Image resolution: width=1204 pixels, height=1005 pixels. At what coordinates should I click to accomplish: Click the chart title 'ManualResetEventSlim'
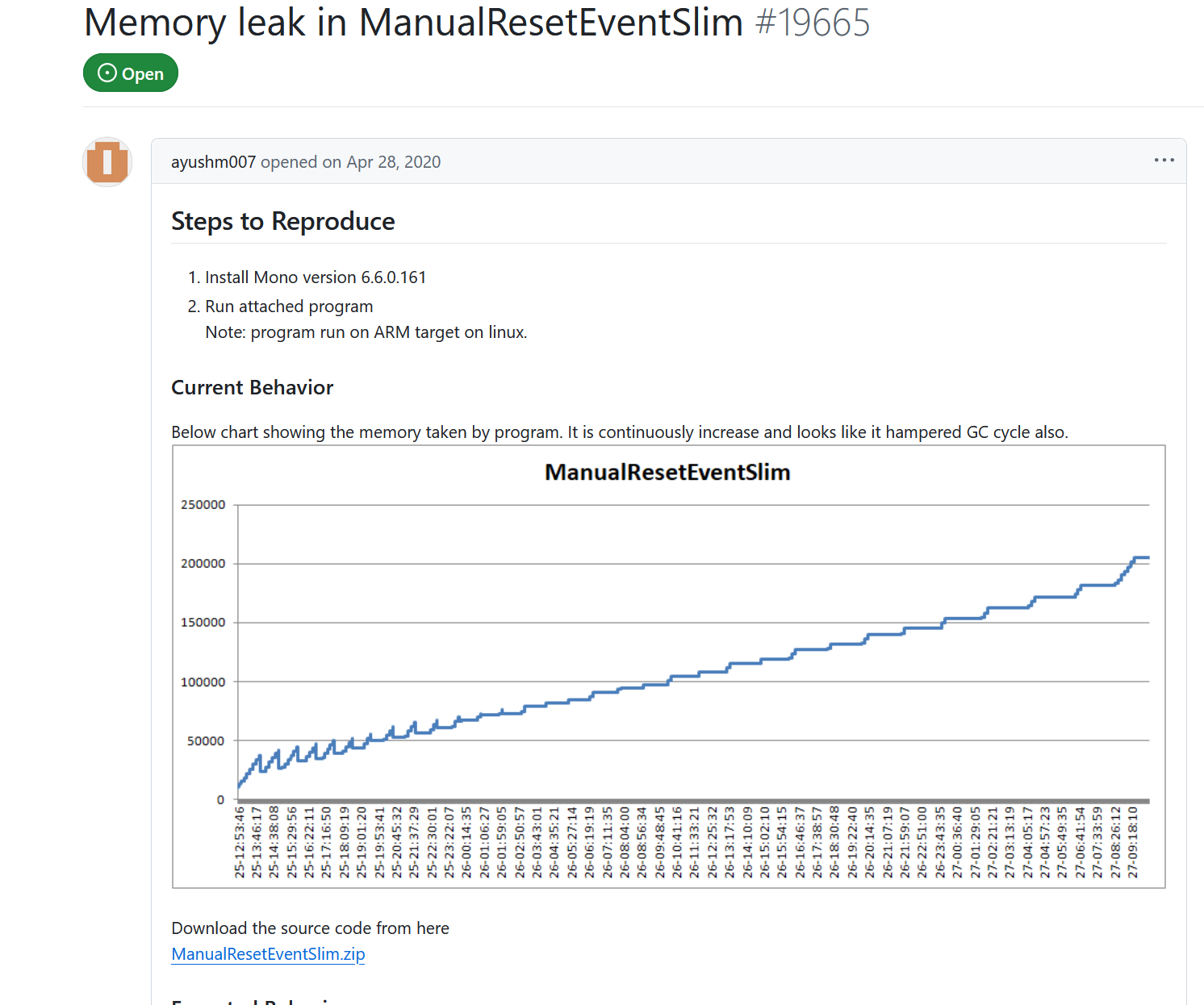[667, 473]
